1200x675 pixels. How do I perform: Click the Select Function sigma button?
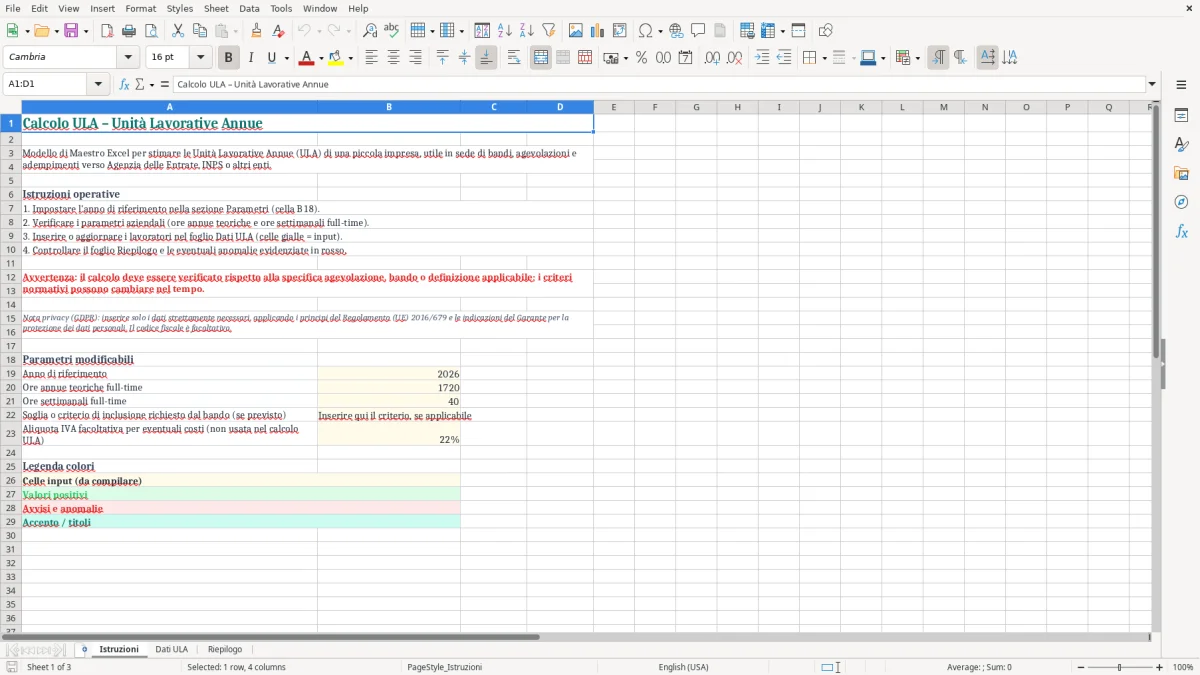(x=140, y=84)
